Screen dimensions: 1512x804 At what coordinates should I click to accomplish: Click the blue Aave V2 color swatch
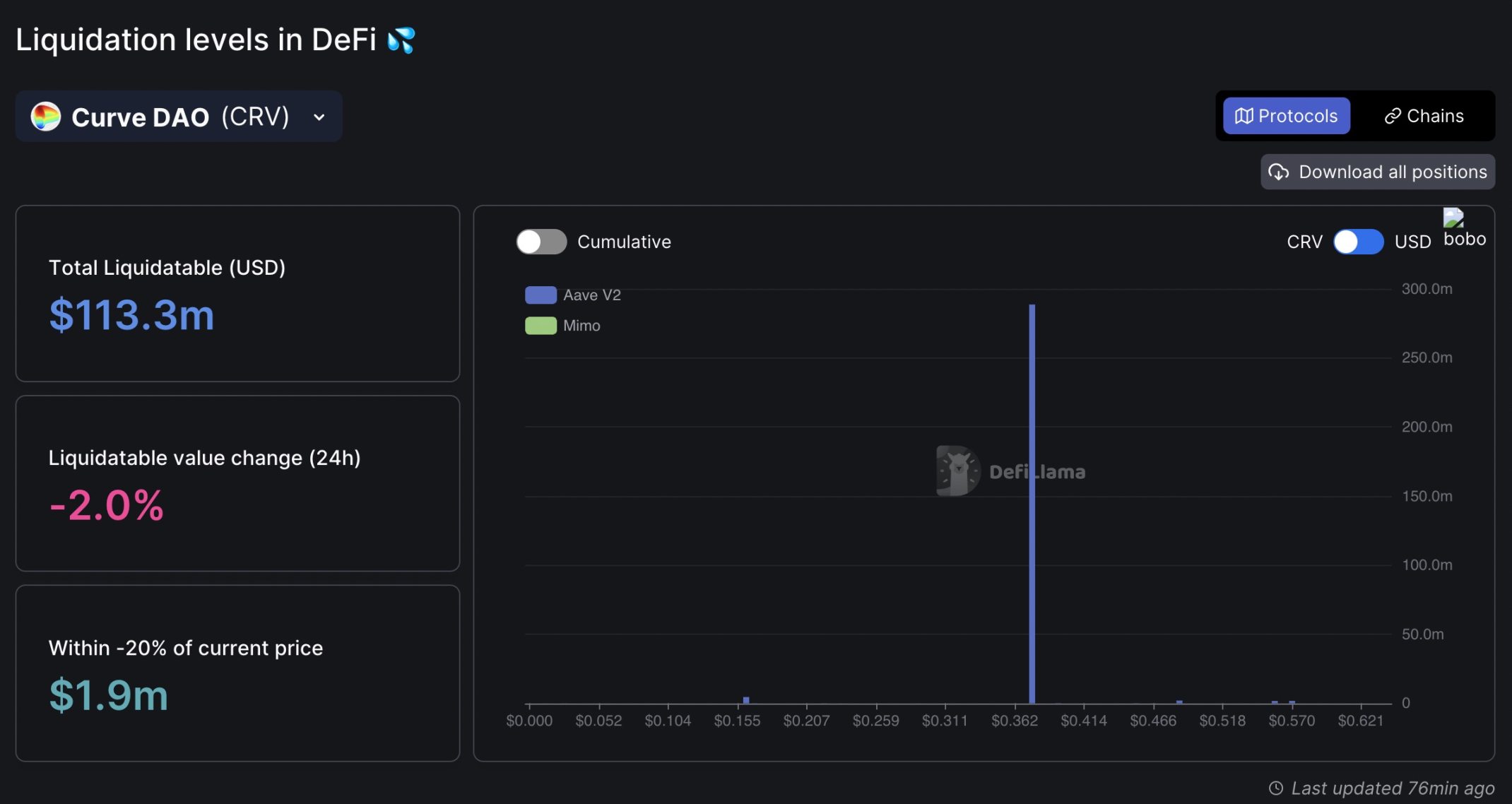tap(541, 295)
